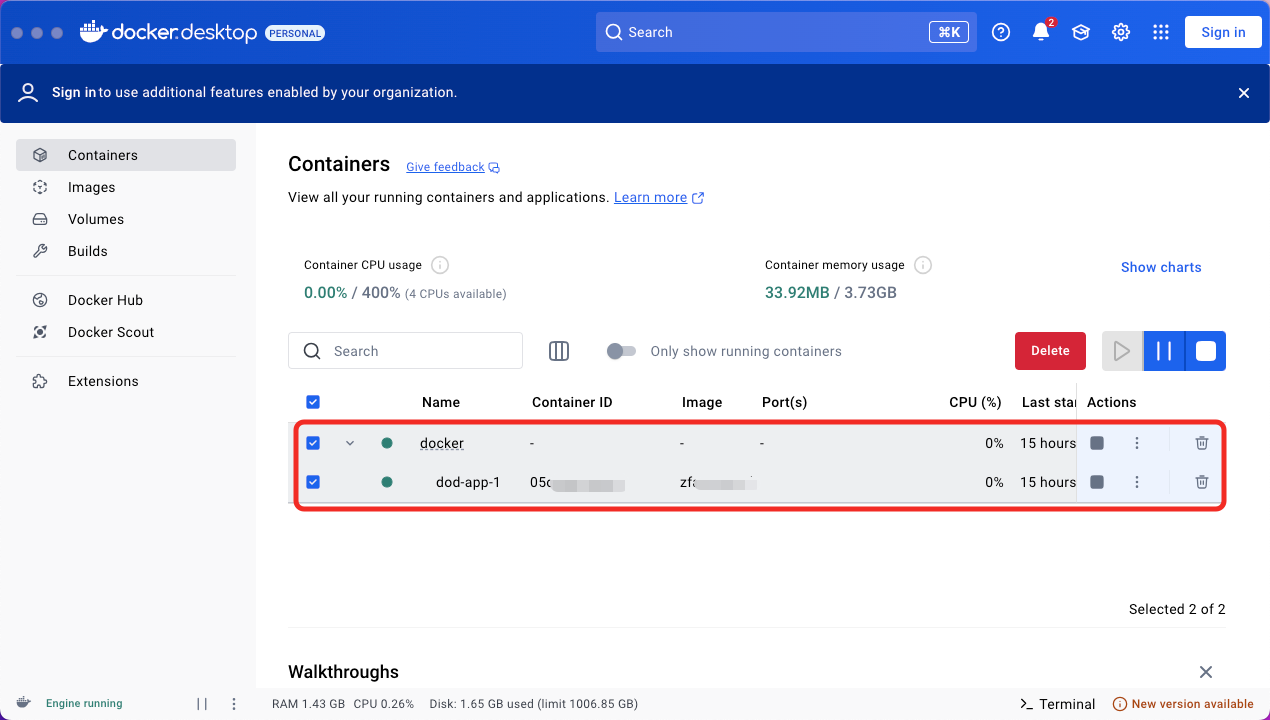Click the top Search bar
Viewport: 1270px width, 720px height.
[786, 32]
